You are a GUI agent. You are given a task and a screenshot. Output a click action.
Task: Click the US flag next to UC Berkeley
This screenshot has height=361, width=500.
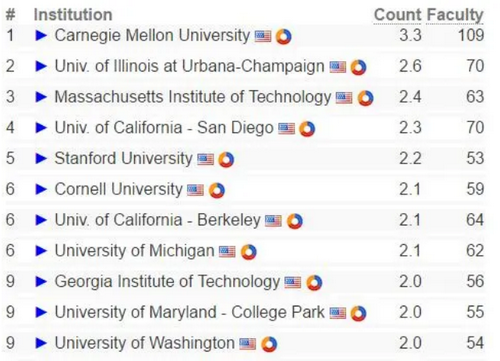[x=273, y=221]
